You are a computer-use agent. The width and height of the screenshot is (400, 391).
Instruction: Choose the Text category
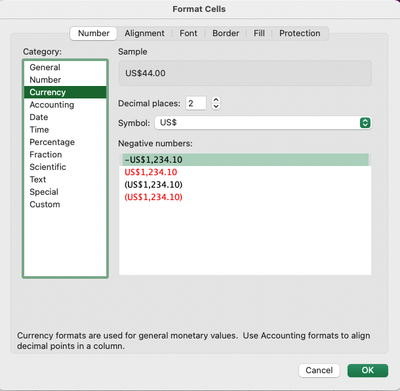65,179
